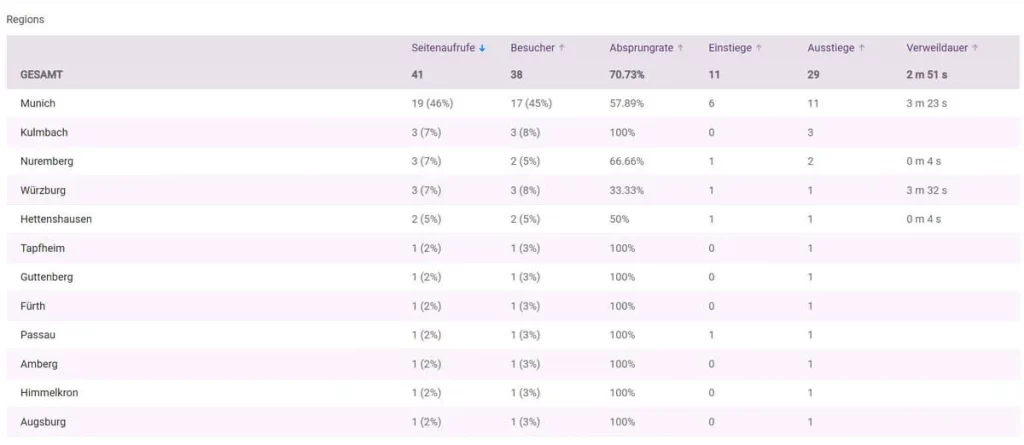The image size is (1024, 445).
Task: Click the Regions section heading
Action: [25, 20]
